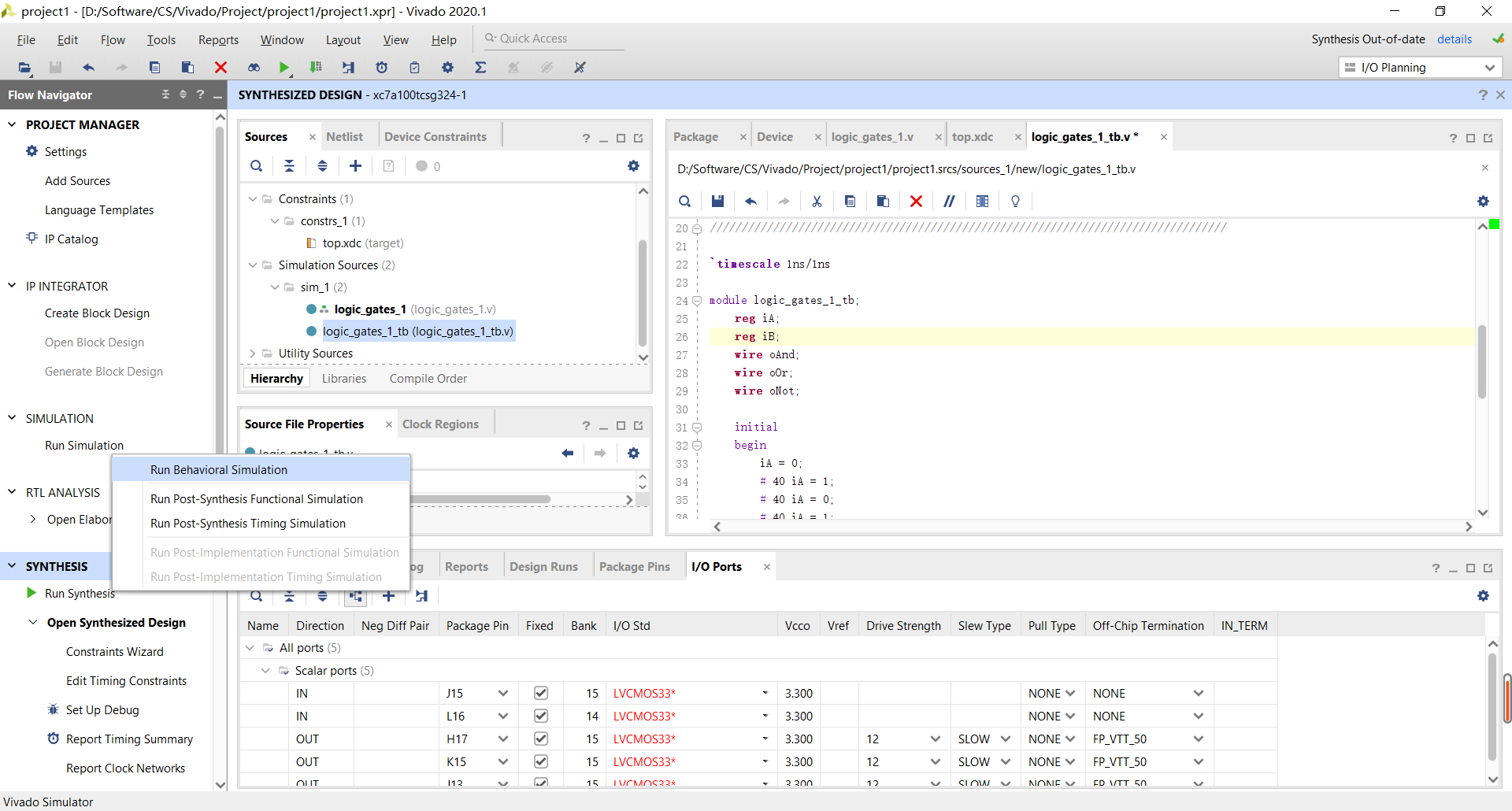
Task: Search in editor with magnifier icon
Action: [x=684, y=202]
